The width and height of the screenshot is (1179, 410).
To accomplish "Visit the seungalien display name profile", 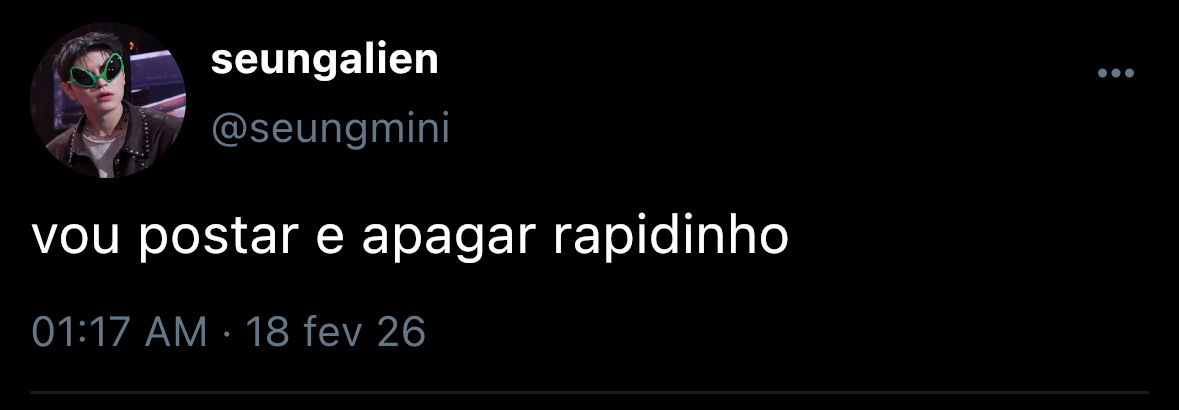I will [324, 60].
